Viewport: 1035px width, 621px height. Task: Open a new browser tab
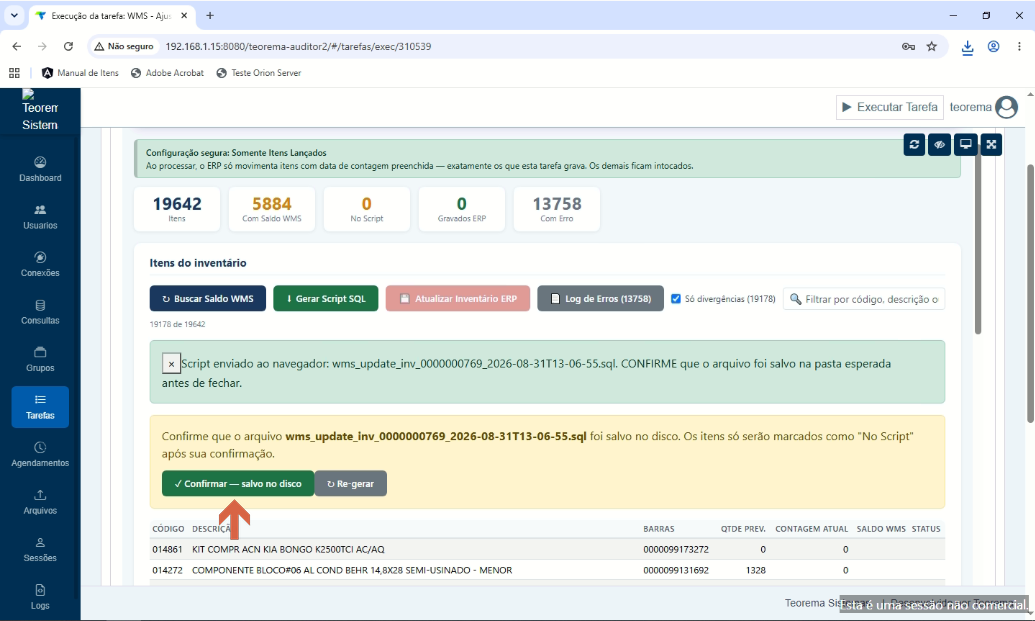click(210, 15)
